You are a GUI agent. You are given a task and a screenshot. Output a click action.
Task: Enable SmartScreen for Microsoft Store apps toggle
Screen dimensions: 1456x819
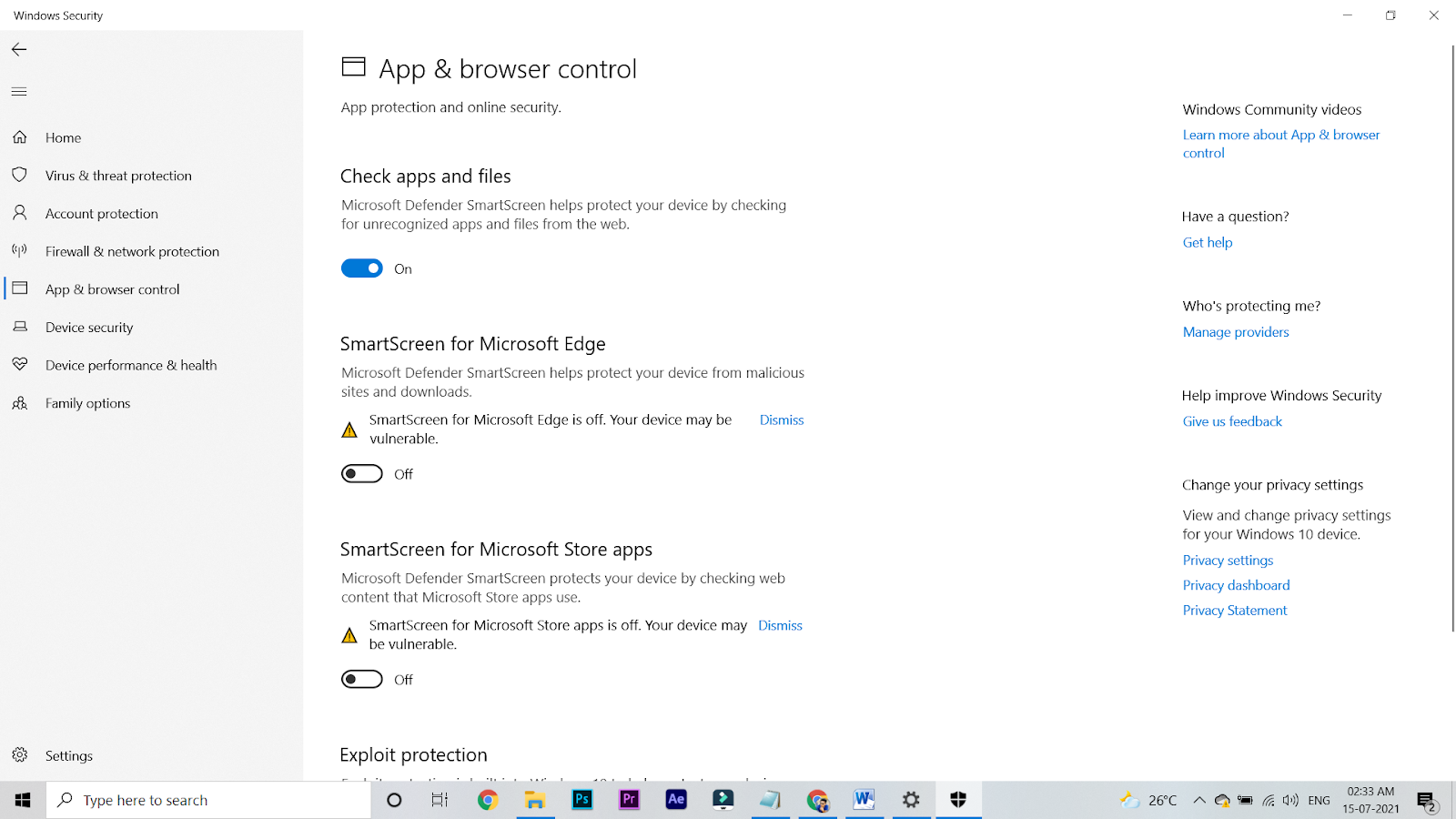[x=361, y=679]
